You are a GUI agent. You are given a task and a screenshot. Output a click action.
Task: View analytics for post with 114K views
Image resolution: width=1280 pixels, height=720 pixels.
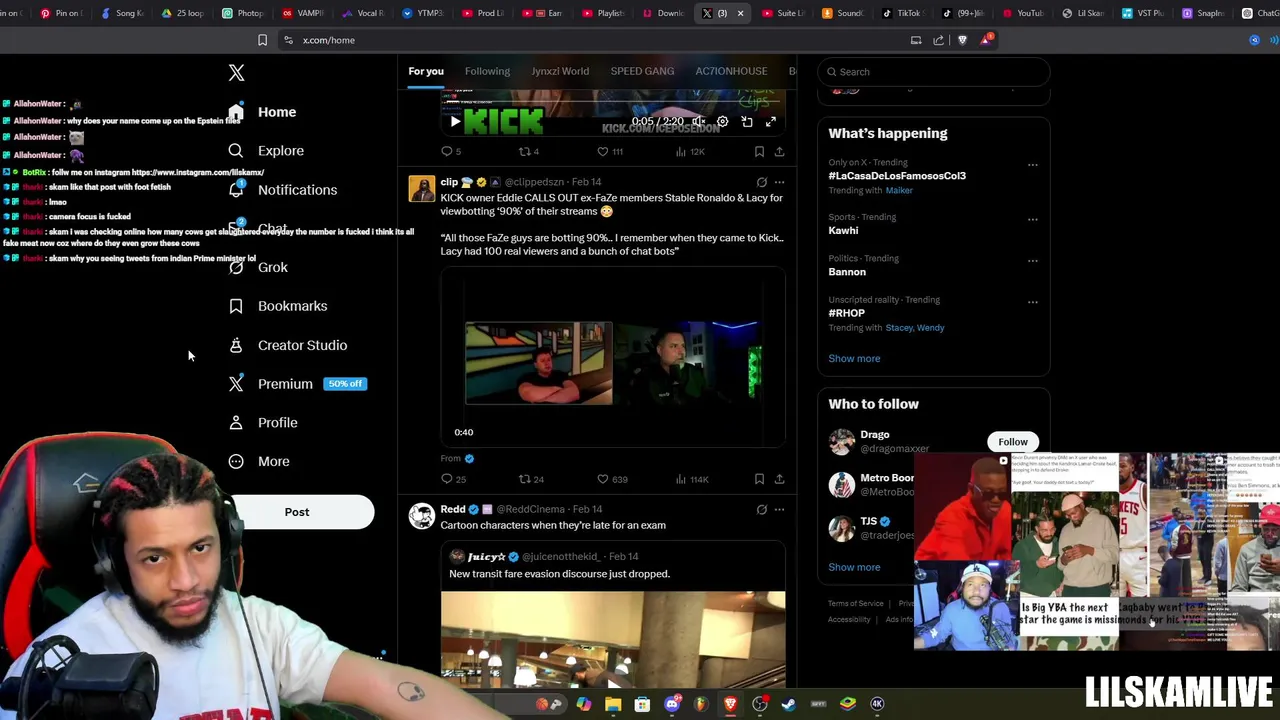(692, 479)
